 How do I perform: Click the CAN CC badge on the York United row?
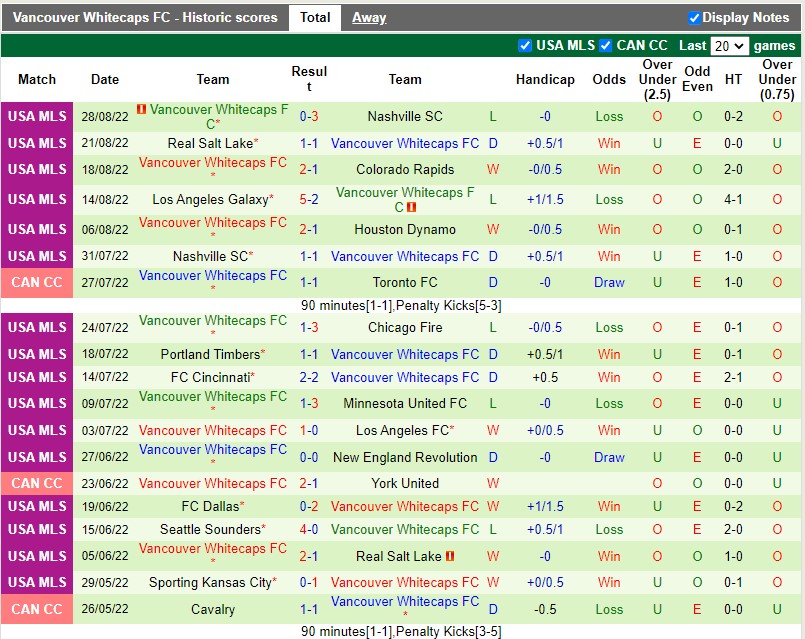[x=37, y=483]
